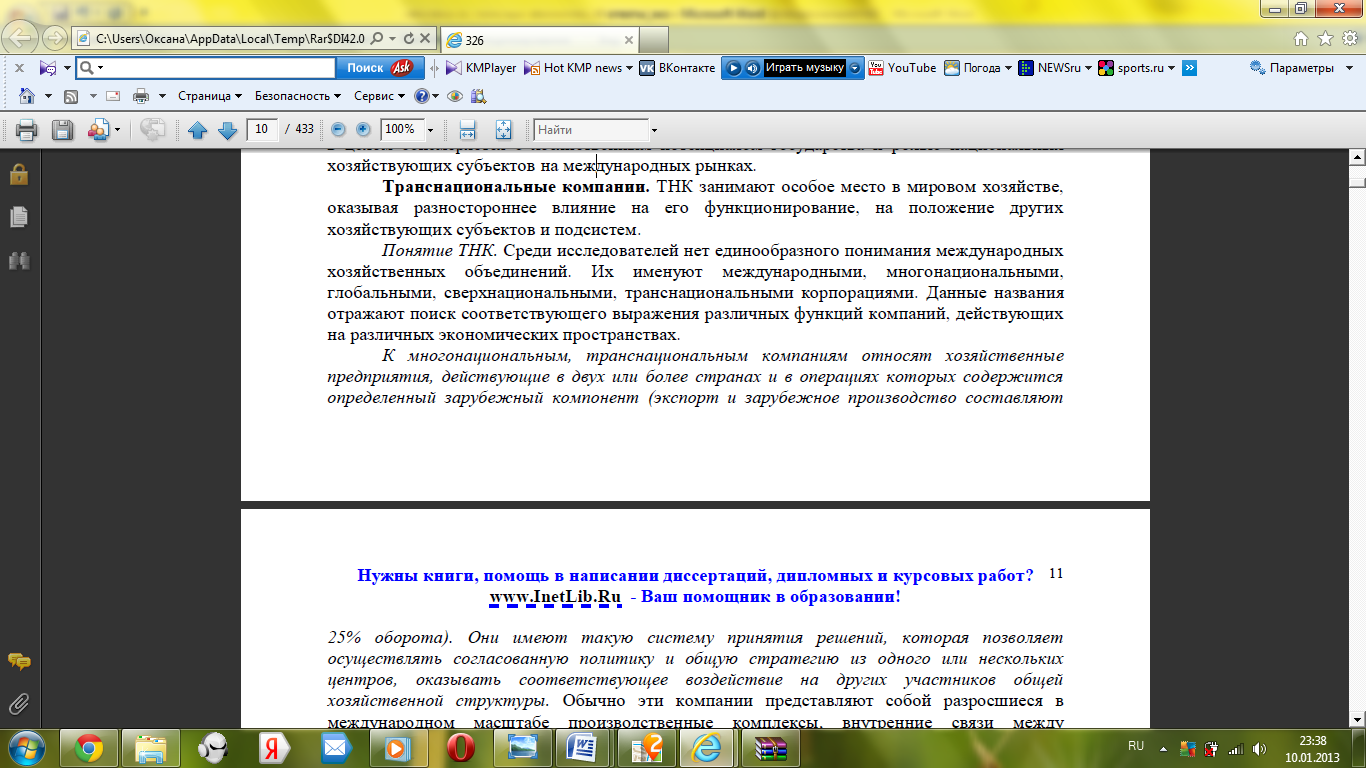
Task: Expand the Играть музыку dropdown arrow
Action: coord(855,68)
